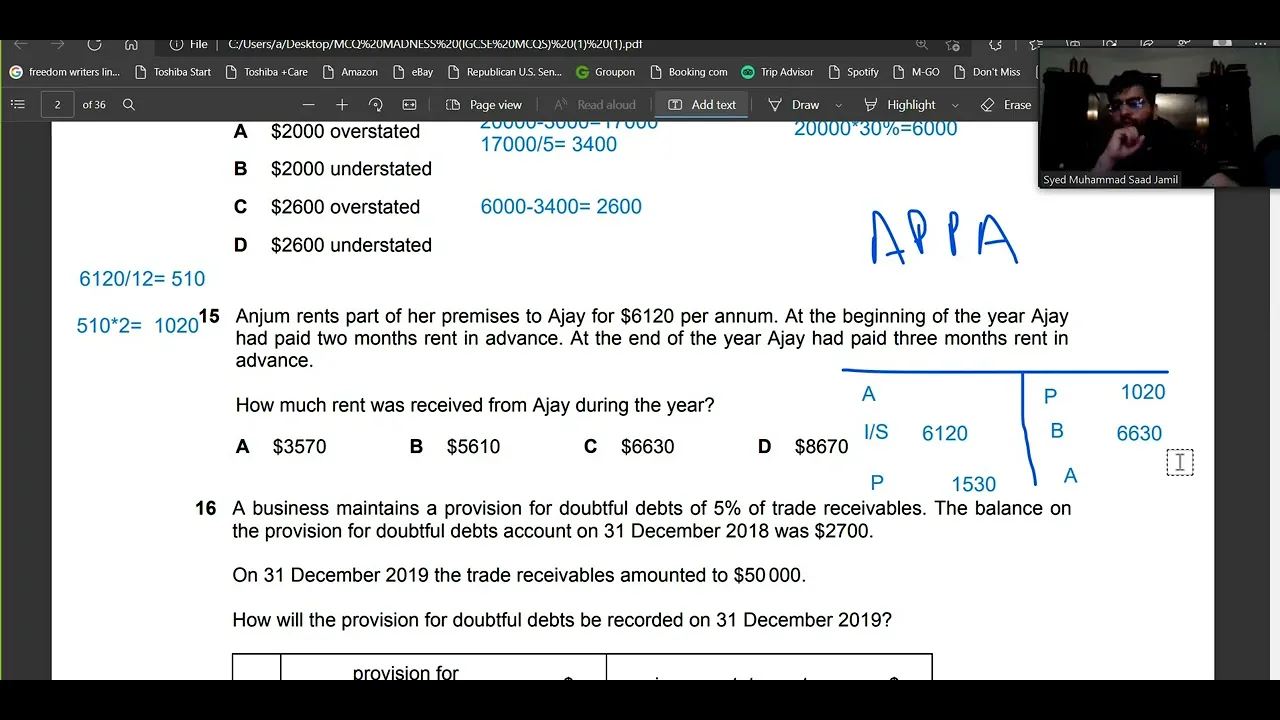Add this page to favorites star icon

pos(952,44)
